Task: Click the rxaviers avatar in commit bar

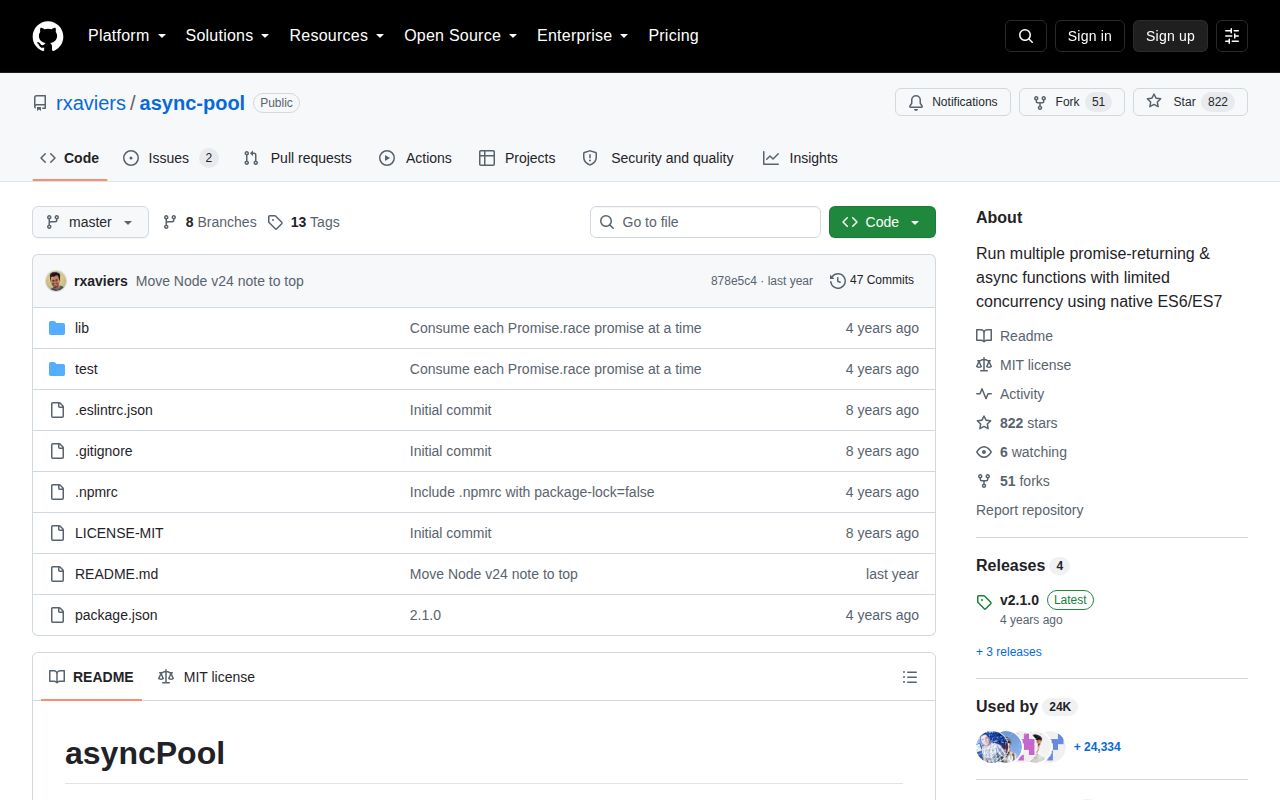Action: [x=56, y=281]
